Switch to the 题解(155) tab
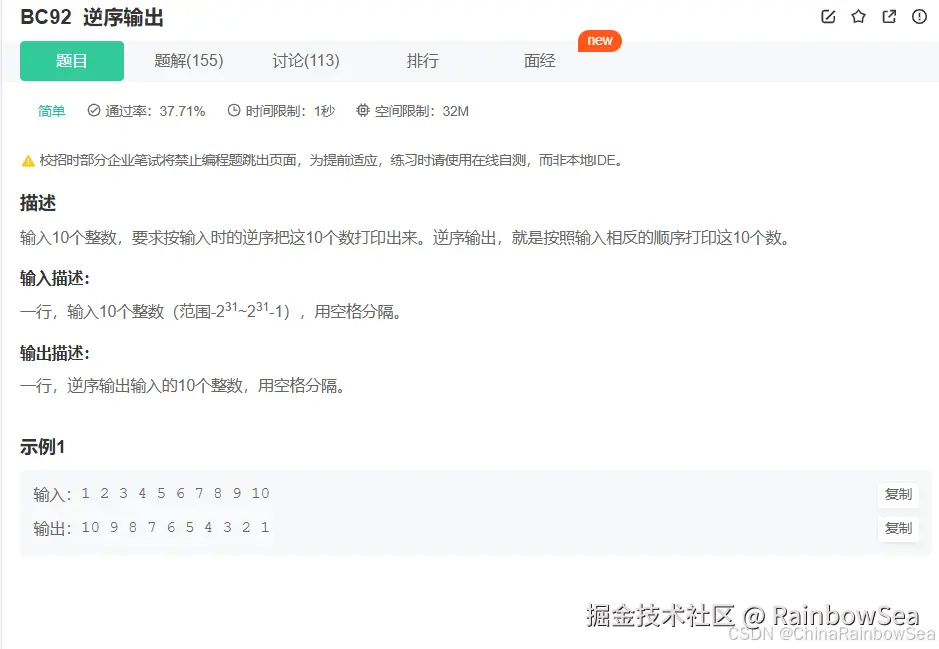Screen dimensions: 939x649 (189, 60)
